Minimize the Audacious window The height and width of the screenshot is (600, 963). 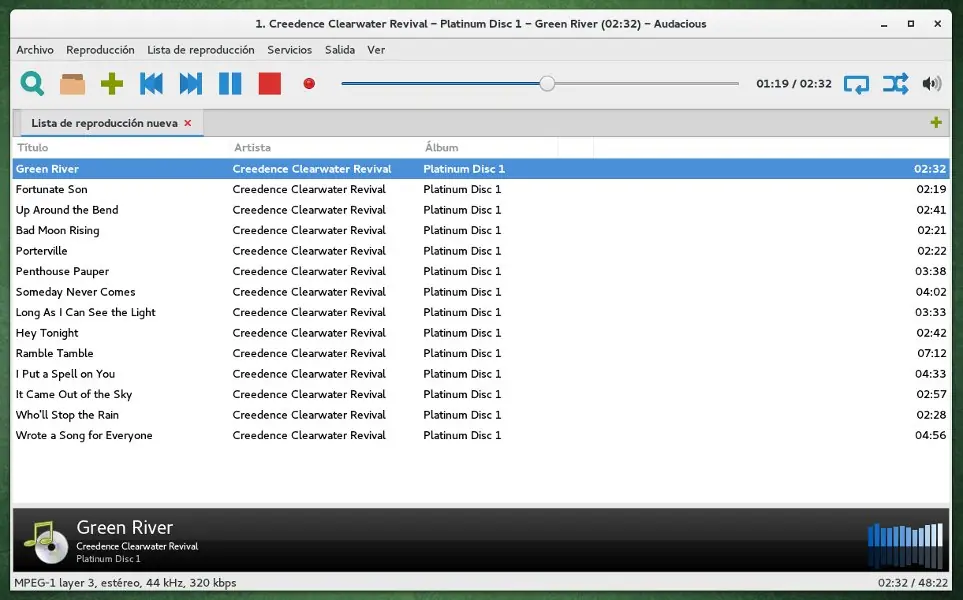tap(884, 24)
